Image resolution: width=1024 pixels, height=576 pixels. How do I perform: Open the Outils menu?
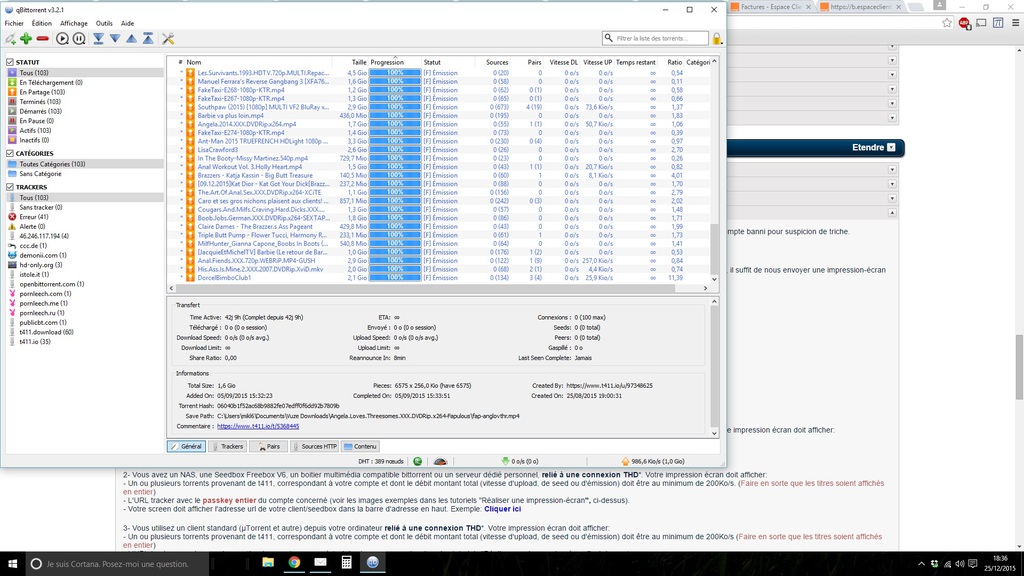point(104,23)
